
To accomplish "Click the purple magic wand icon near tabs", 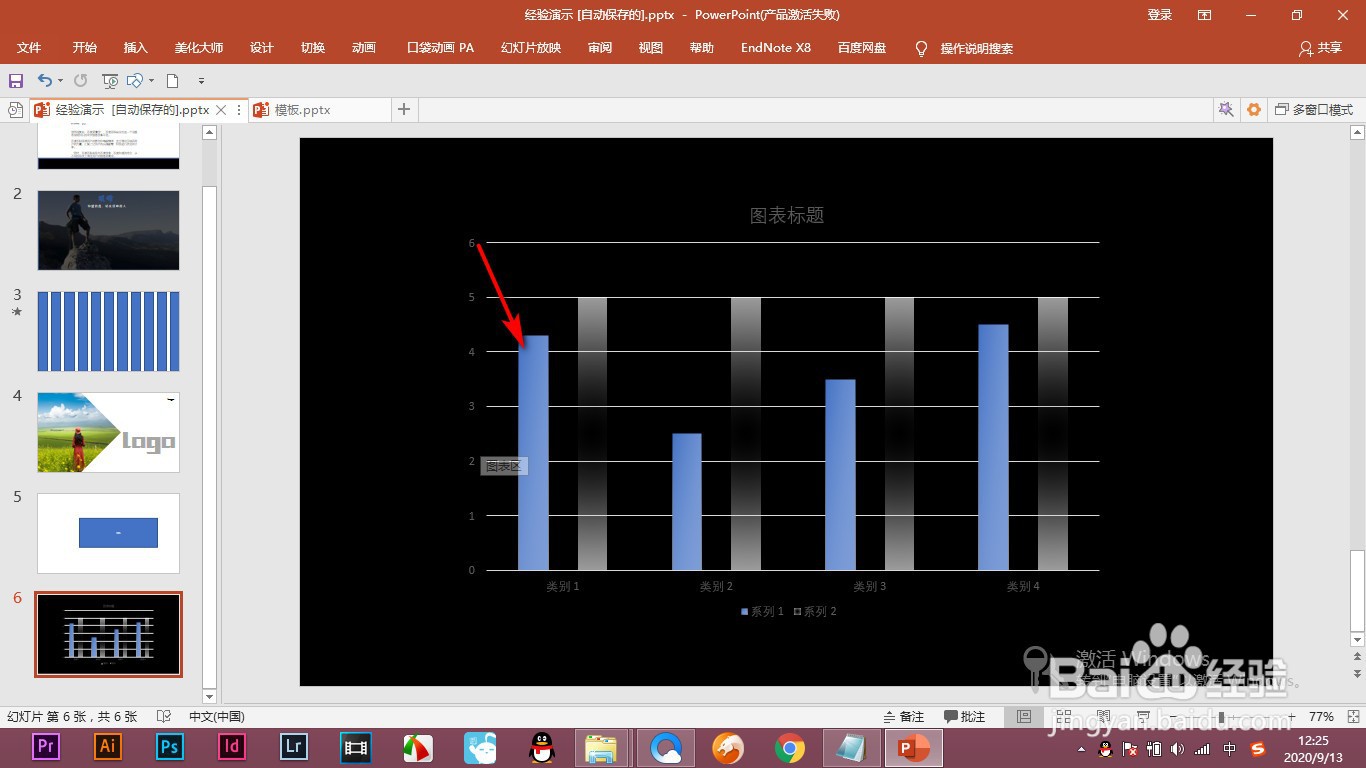I will tap(1225, 110).
